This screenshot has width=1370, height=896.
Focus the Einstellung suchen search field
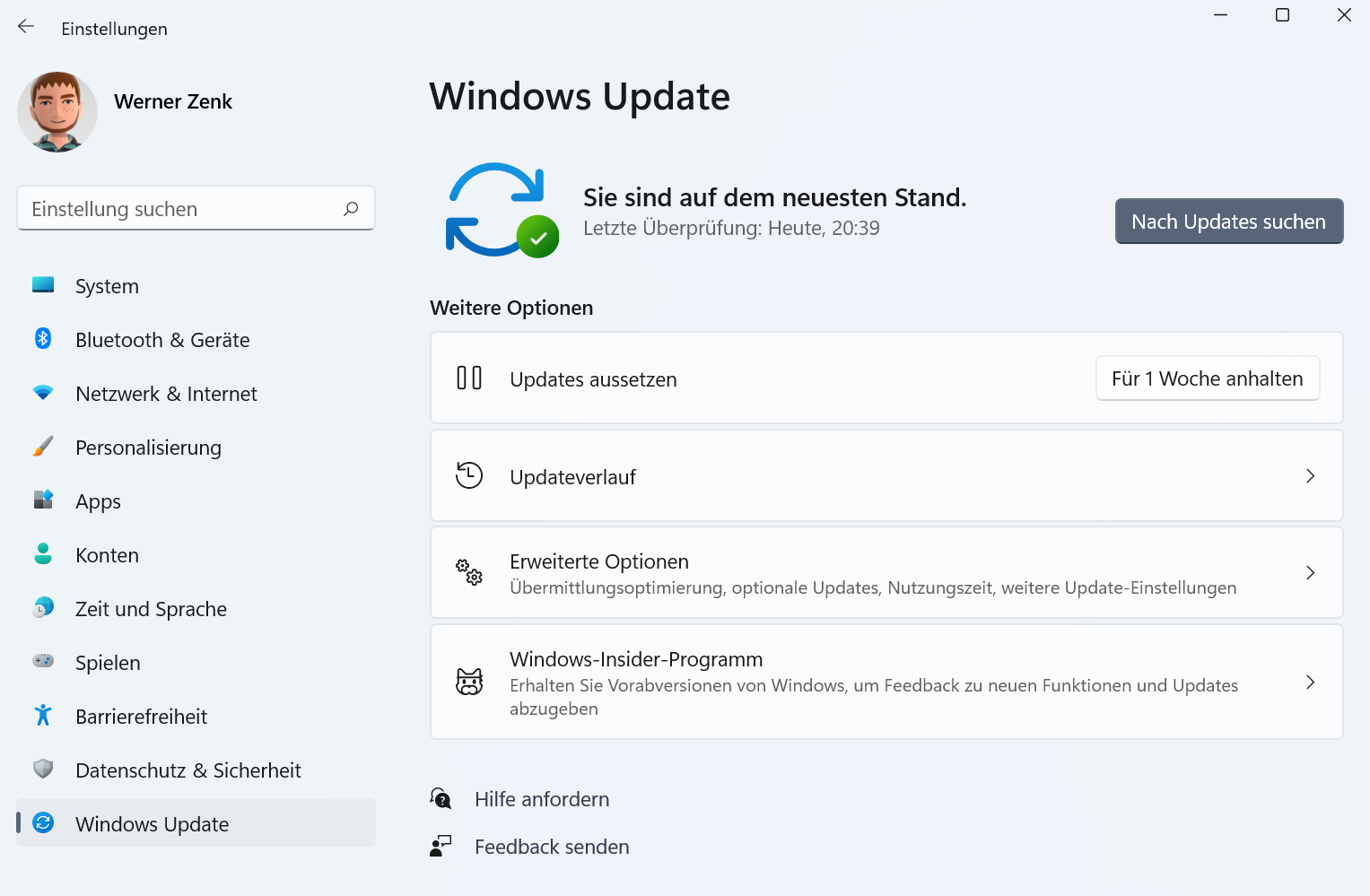[x=179, y=209]
